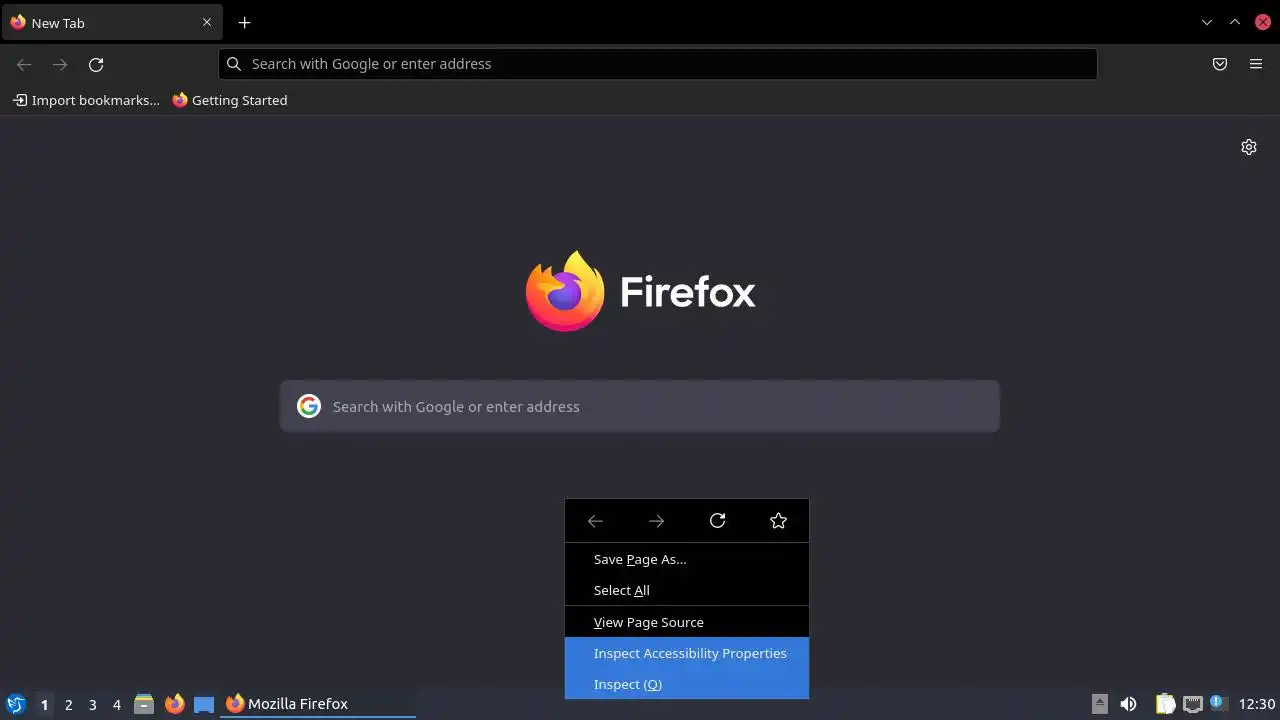
Task: Choose Save Page As… from the context menu
Action: [x=687, y=559]
